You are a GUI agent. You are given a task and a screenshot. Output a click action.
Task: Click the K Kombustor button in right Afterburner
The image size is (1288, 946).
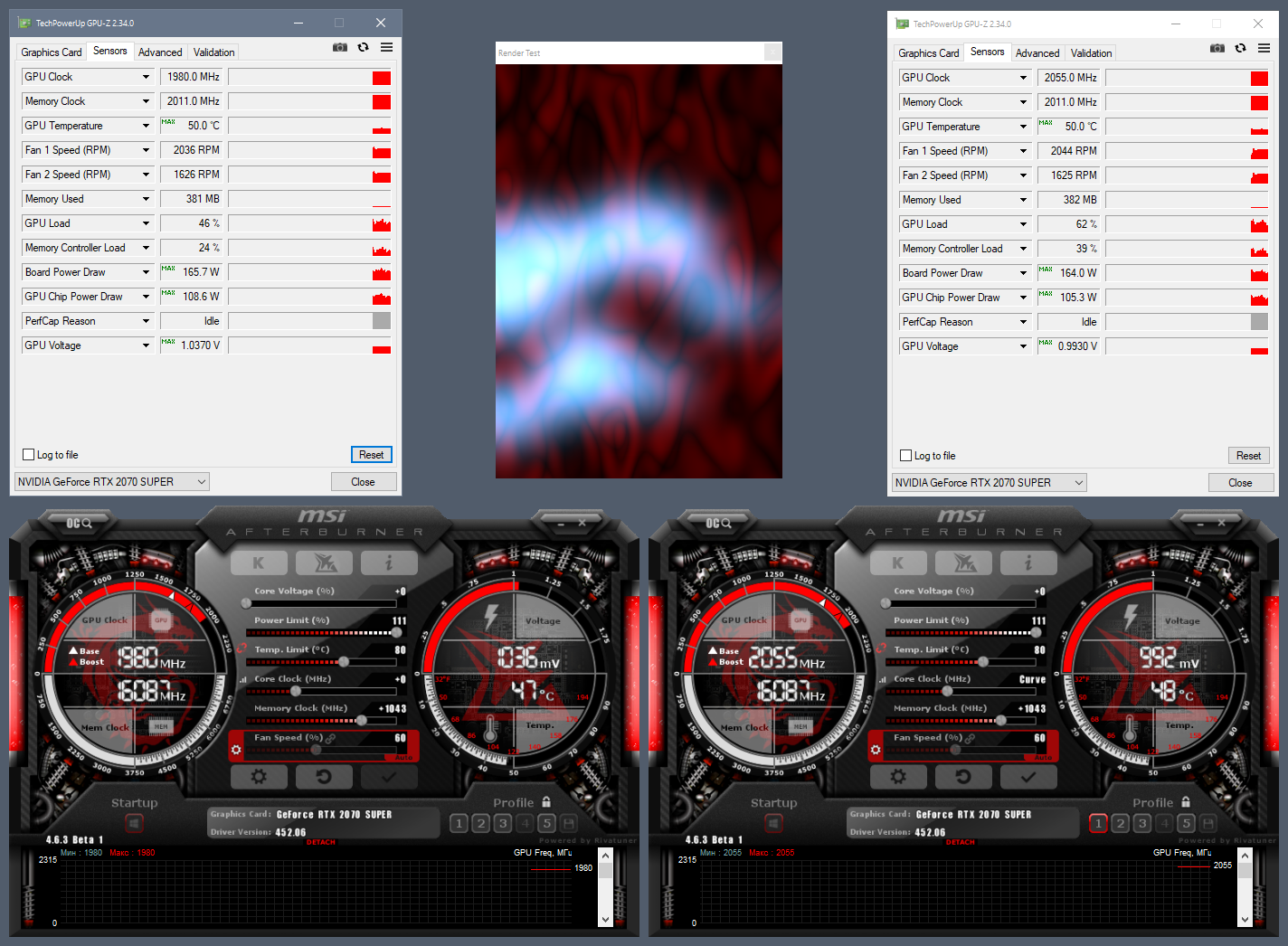(898, 563)
